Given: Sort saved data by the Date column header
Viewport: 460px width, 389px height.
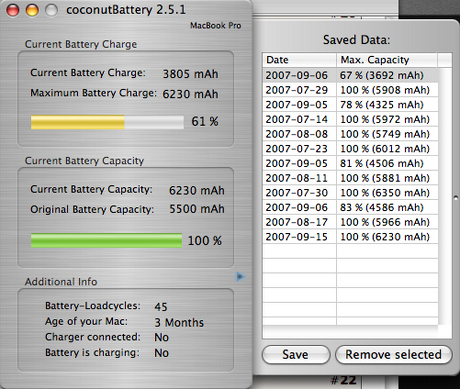Looking at the screenshot, I should click(x=299, y=60).
